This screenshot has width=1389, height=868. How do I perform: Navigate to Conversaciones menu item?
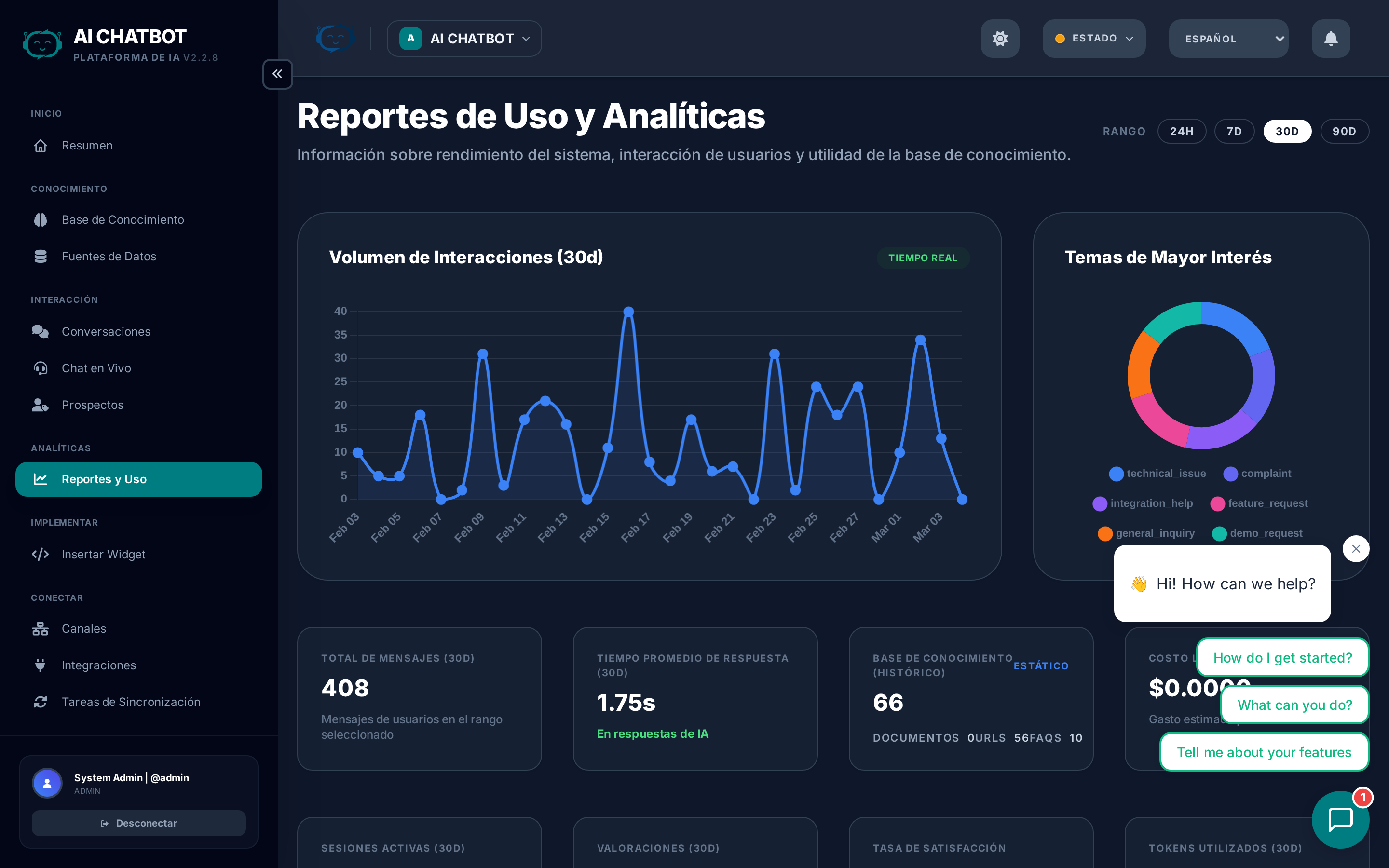106,332
